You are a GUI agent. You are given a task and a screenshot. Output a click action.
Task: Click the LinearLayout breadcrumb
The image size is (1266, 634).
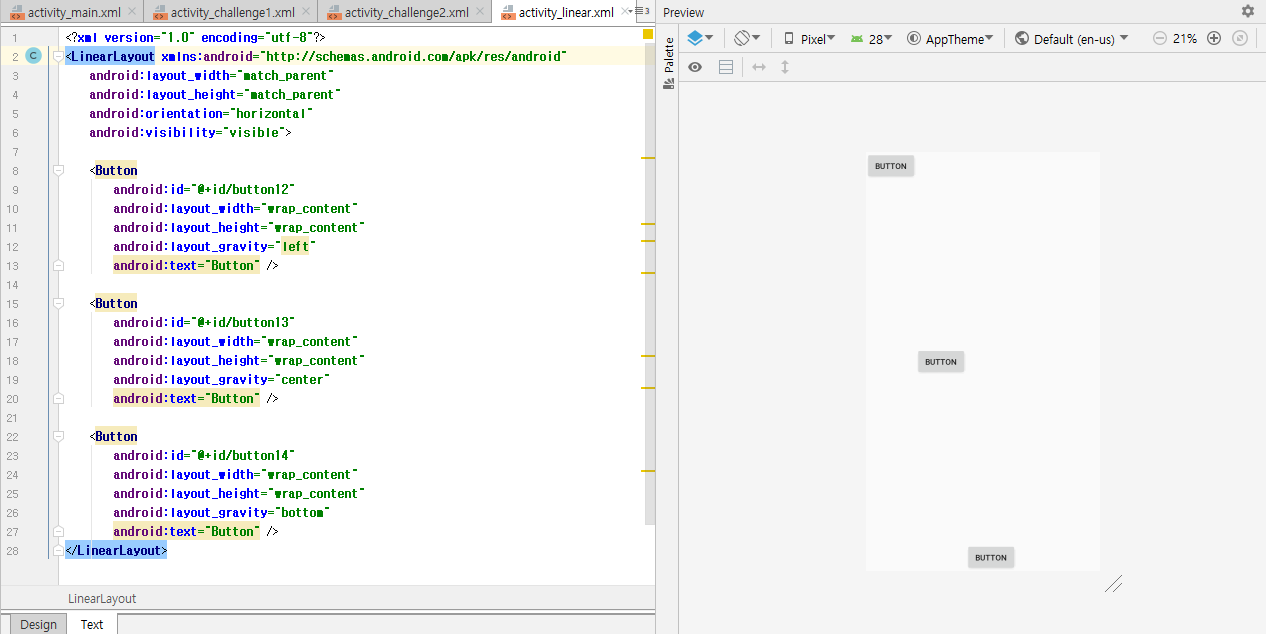point(102,598)
